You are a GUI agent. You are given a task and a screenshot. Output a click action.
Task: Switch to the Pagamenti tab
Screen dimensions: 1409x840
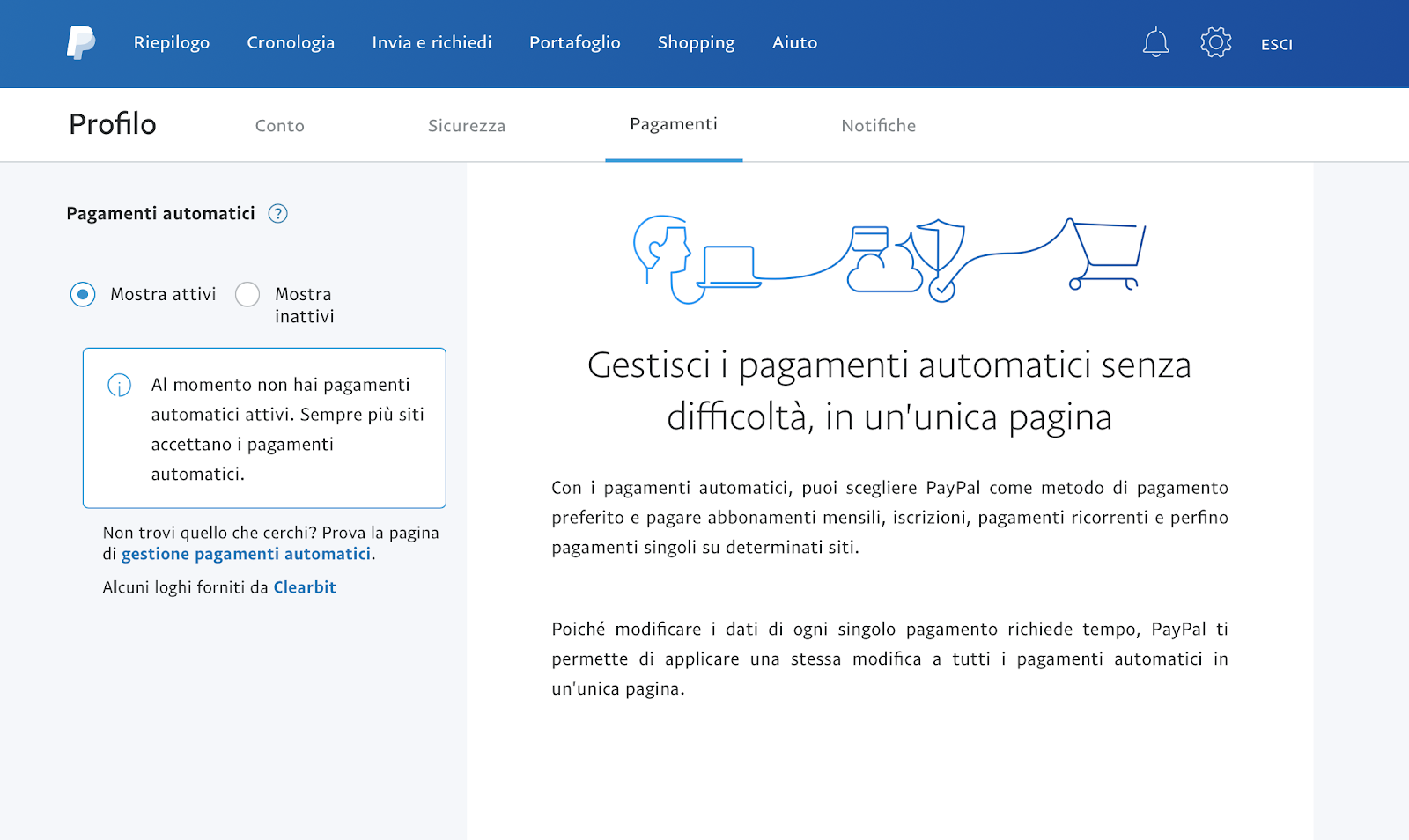click(x=674, y=124)
